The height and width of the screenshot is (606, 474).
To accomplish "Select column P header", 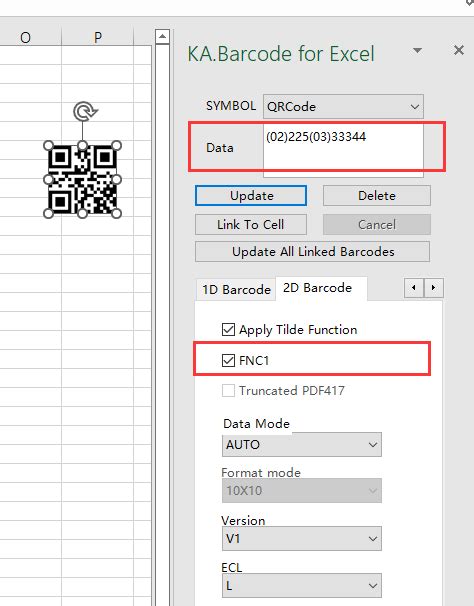I will point(97,37).
